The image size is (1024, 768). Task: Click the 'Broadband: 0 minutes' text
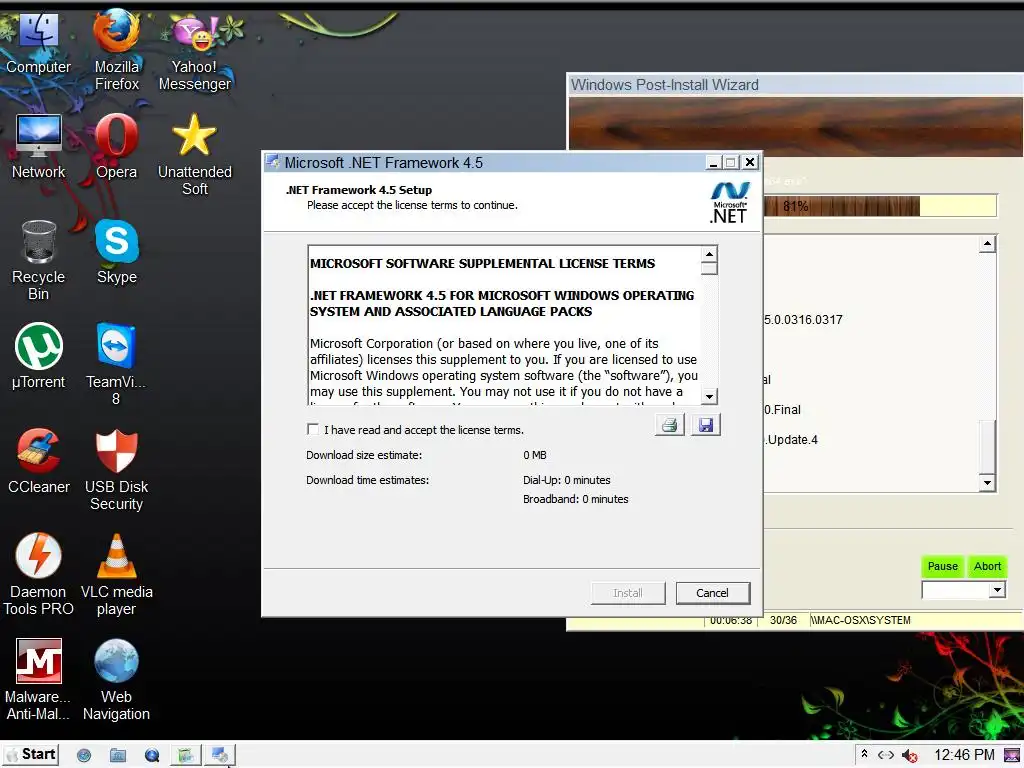pyautogui.click(x=575, y=499)
